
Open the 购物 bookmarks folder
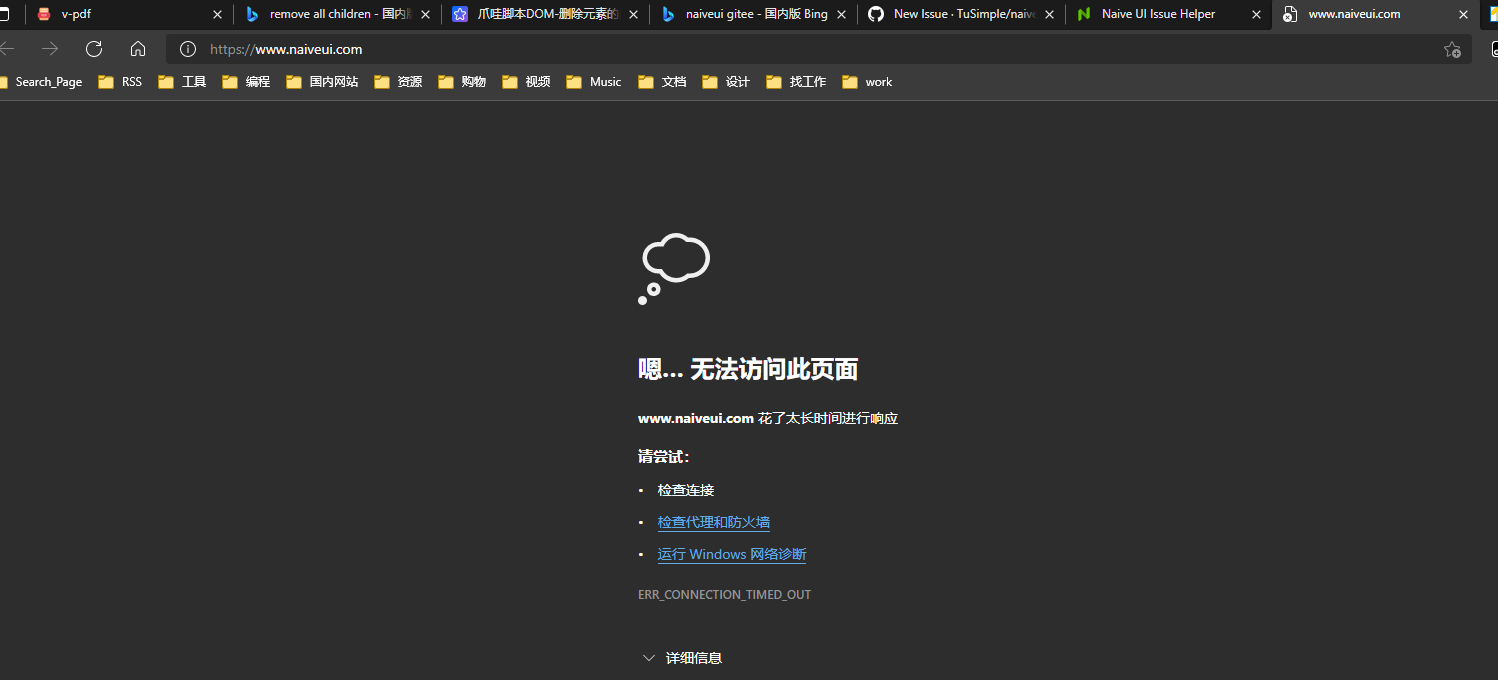(x=475, y=81)
